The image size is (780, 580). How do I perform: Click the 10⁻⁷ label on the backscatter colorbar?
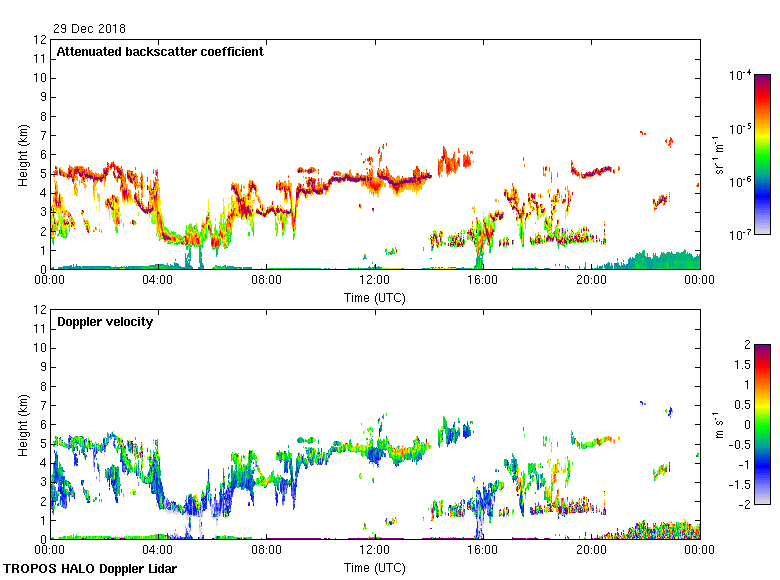(740, 235)
